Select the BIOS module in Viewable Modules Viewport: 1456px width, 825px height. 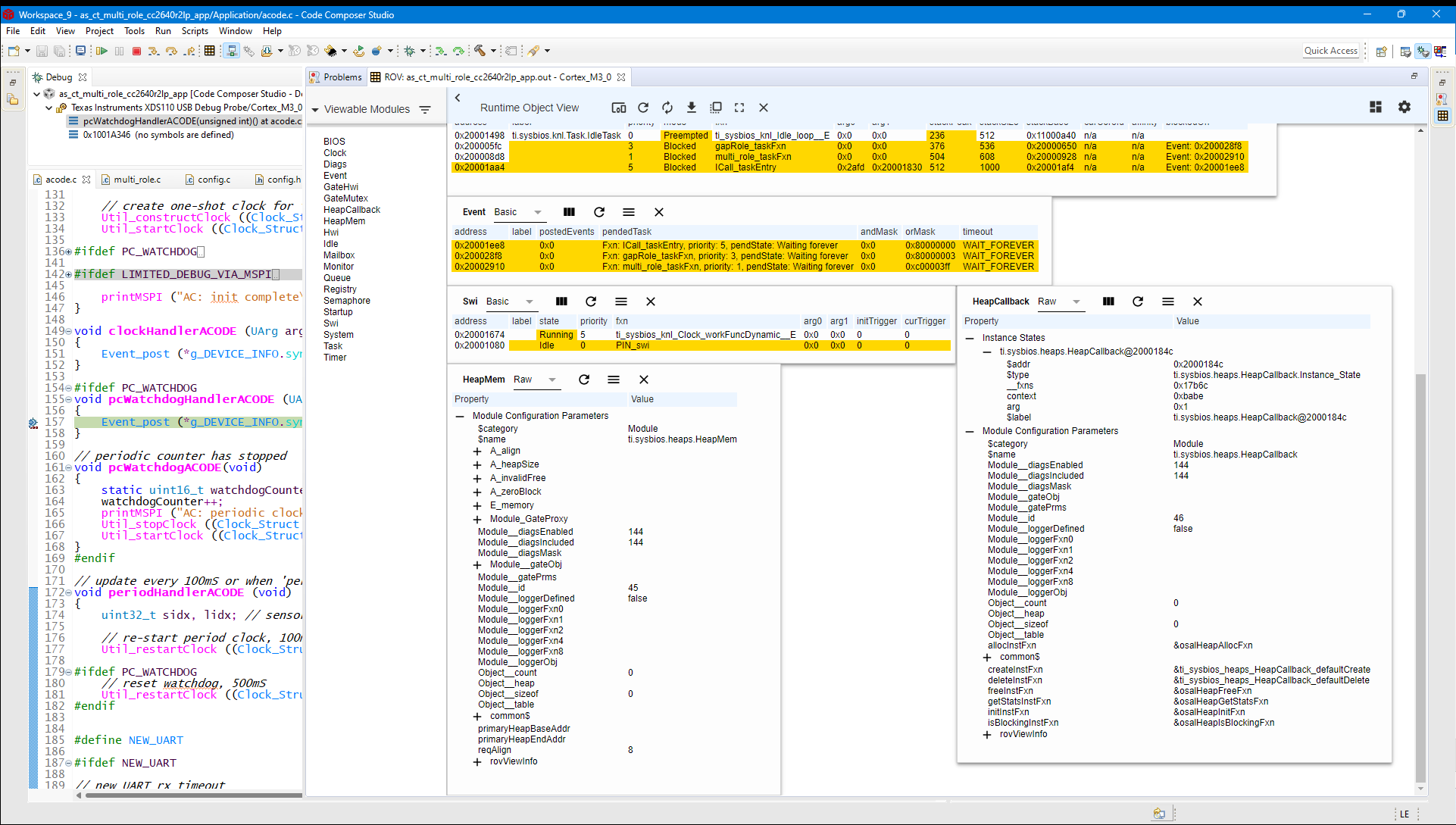(x=334, y=142)
